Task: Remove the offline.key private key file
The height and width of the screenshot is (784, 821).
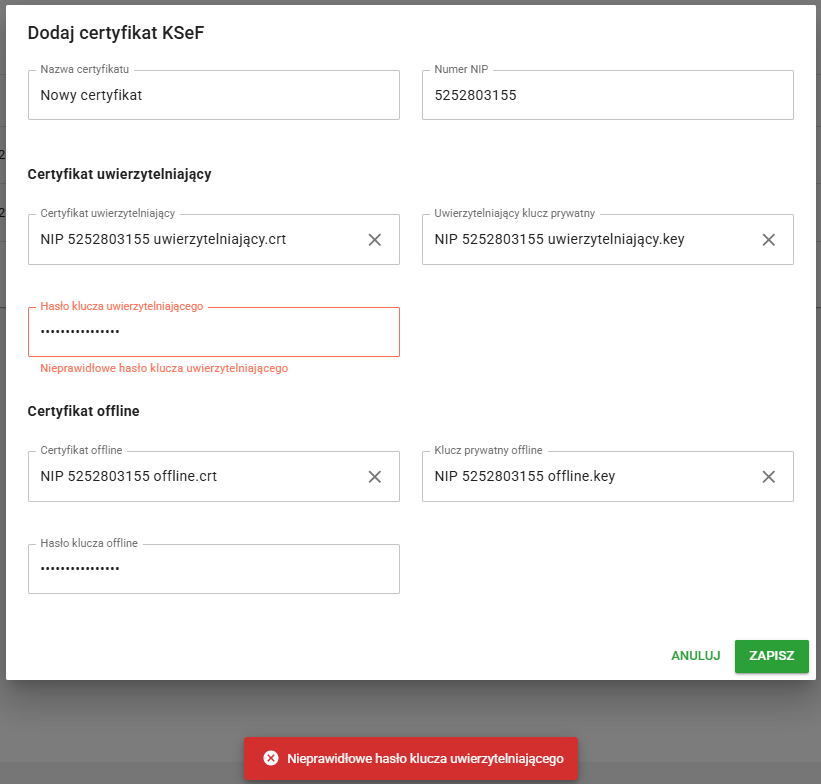Action: [769, 477]
